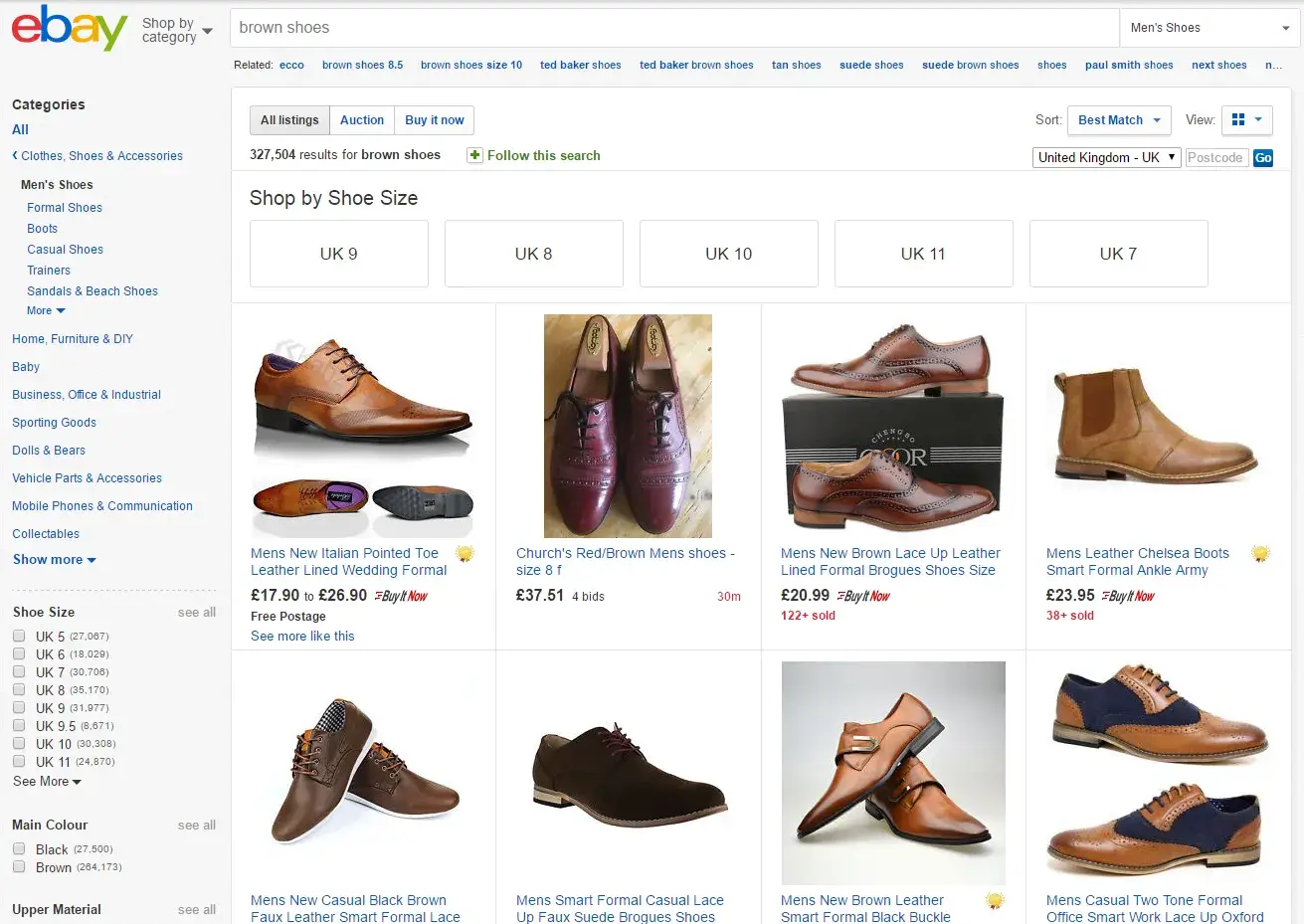Tick the UK 9 shoe size checkbox
The width and height of the screenshot is (1304, 924).
pos(19,708)
